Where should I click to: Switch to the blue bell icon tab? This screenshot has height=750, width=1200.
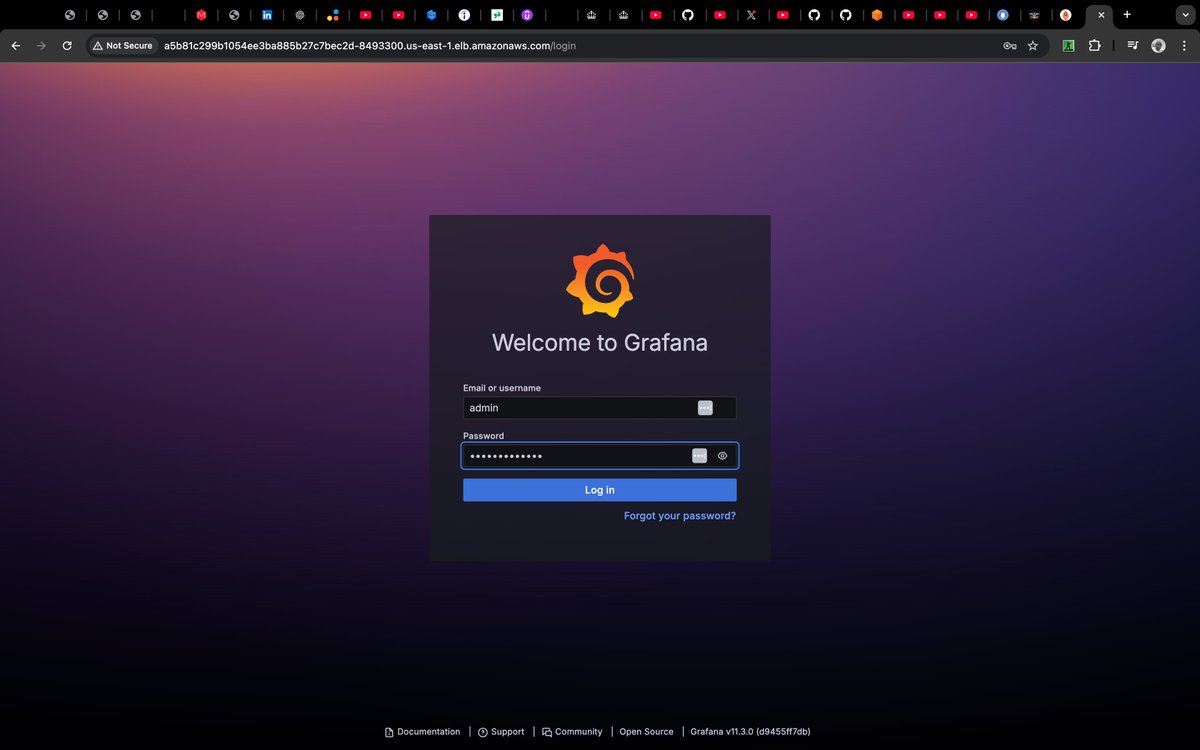(1003, 15)
